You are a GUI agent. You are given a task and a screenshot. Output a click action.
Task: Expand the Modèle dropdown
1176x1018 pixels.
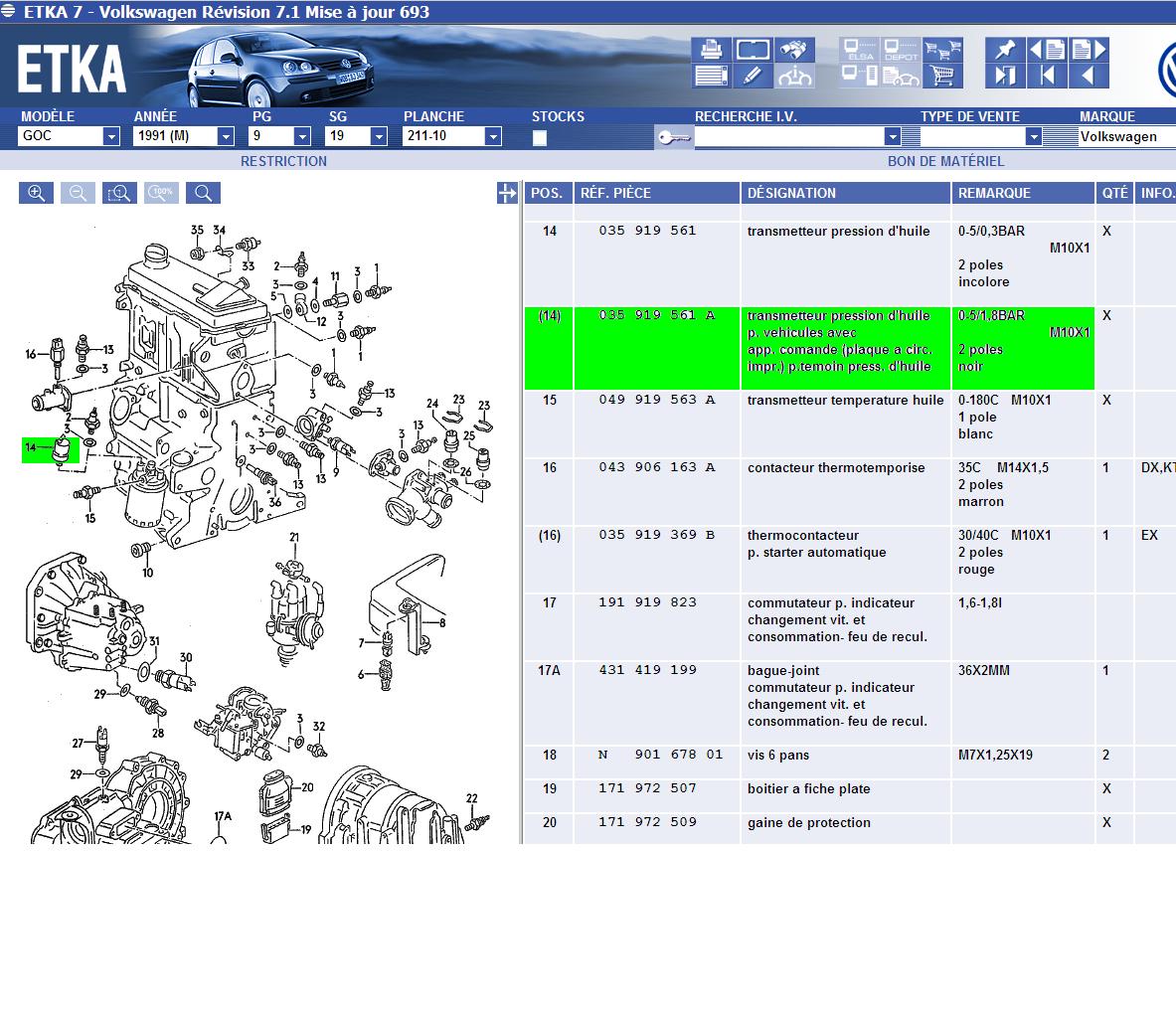111,136
